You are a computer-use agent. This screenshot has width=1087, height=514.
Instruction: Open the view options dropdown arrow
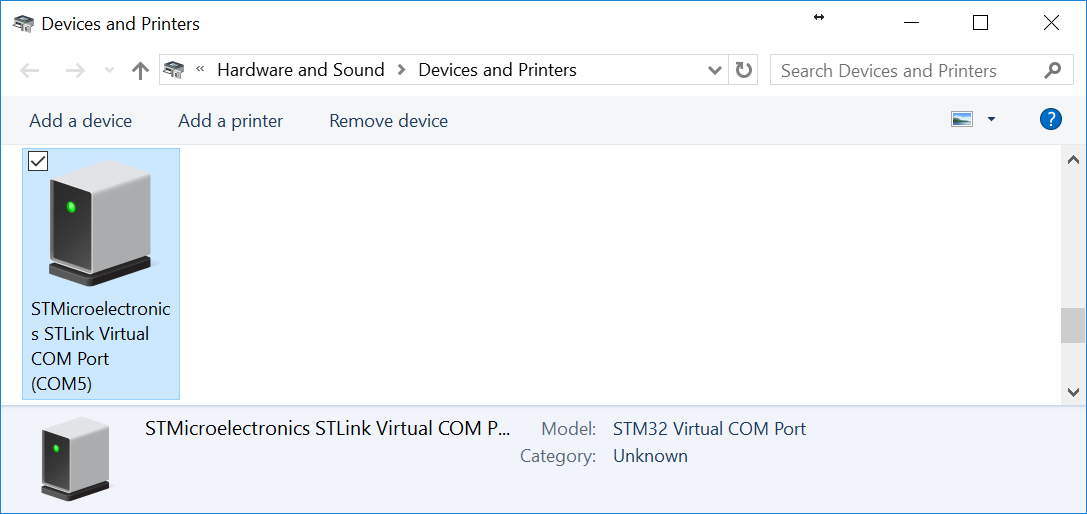(991, 119)
